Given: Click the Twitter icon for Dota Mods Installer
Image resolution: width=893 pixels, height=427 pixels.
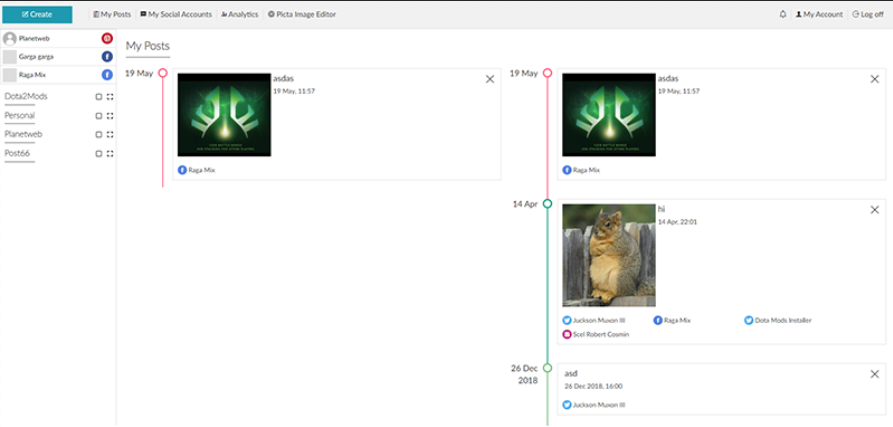Looking at the screenshot, I should click(x=748, y=321).
